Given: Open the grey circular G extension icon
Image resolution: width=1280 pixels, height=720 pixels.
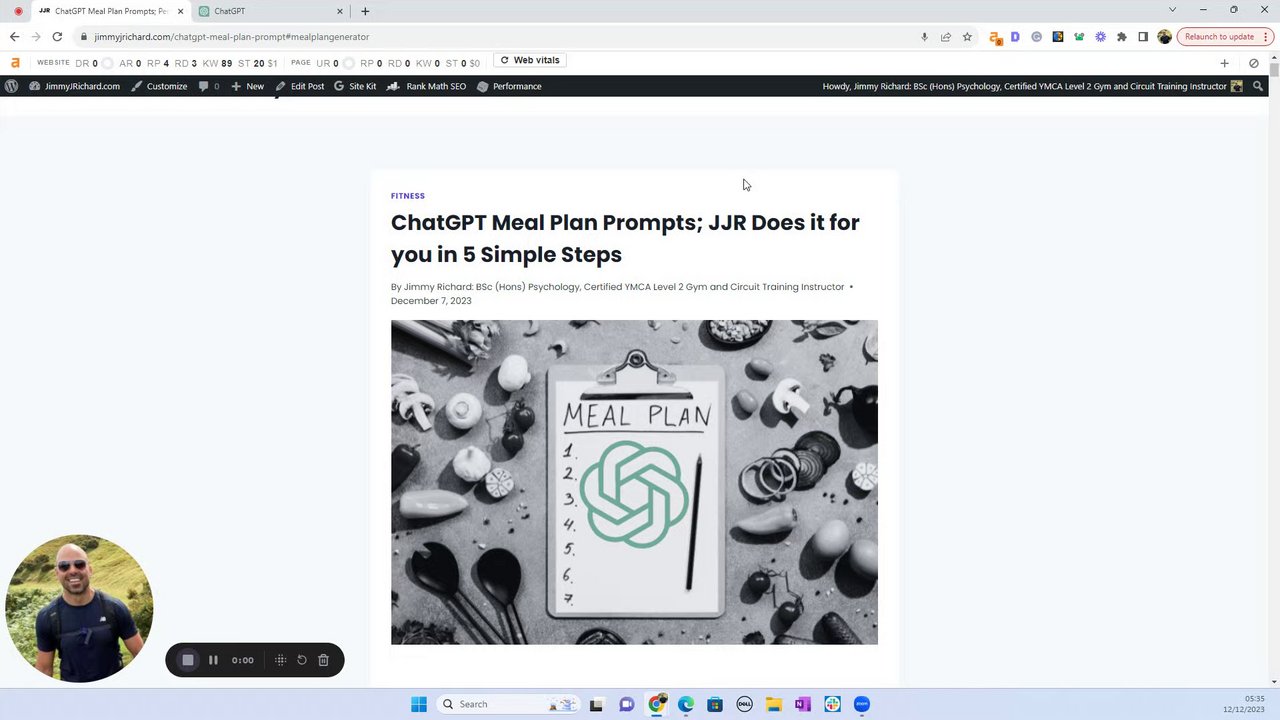Looking at the screenshot, I should tap(1036, 37).
